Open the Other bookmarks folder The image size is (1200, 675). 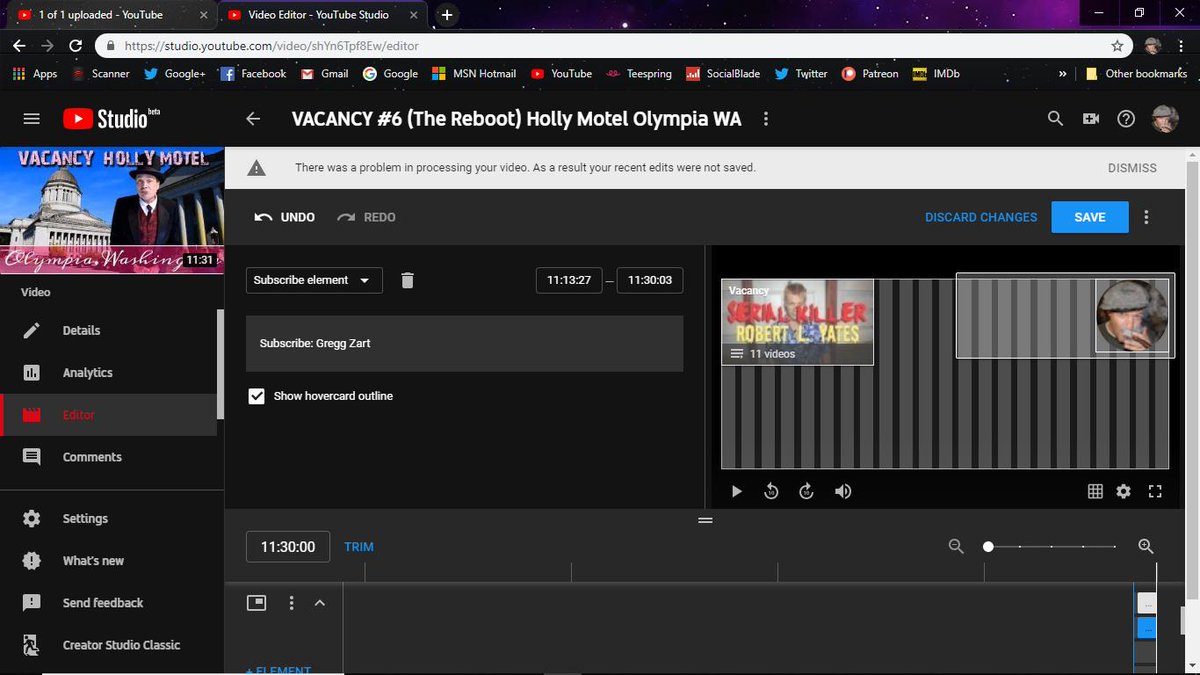(1136, 73)
